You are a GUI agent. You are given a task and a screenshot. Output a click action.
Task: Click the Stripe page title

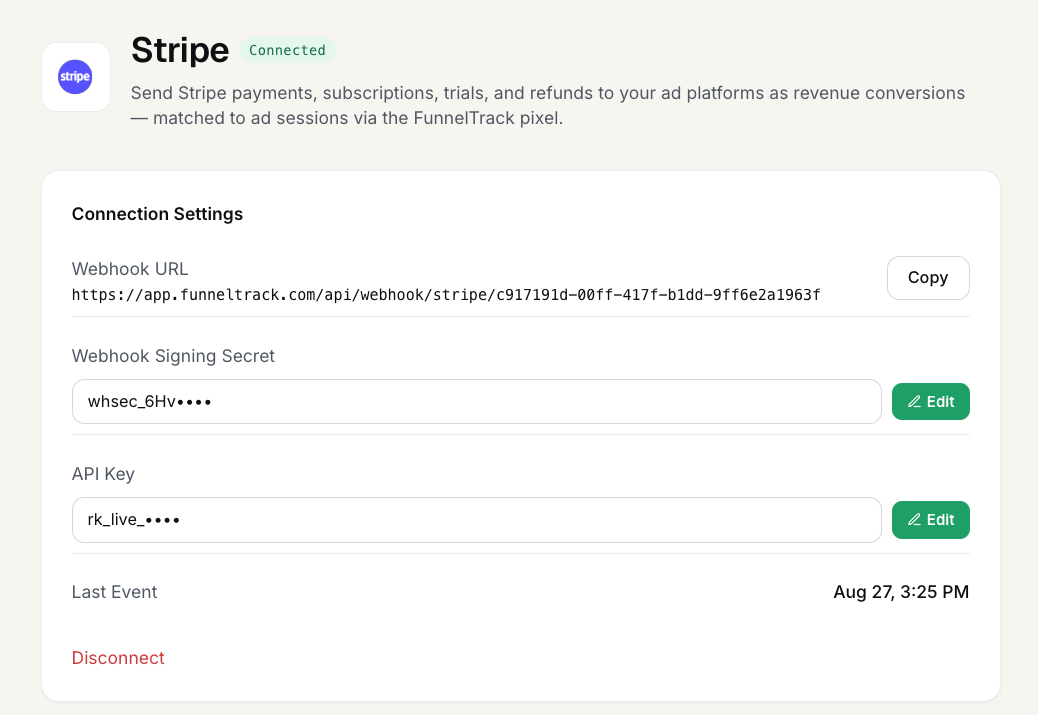(x=180, y=50)
